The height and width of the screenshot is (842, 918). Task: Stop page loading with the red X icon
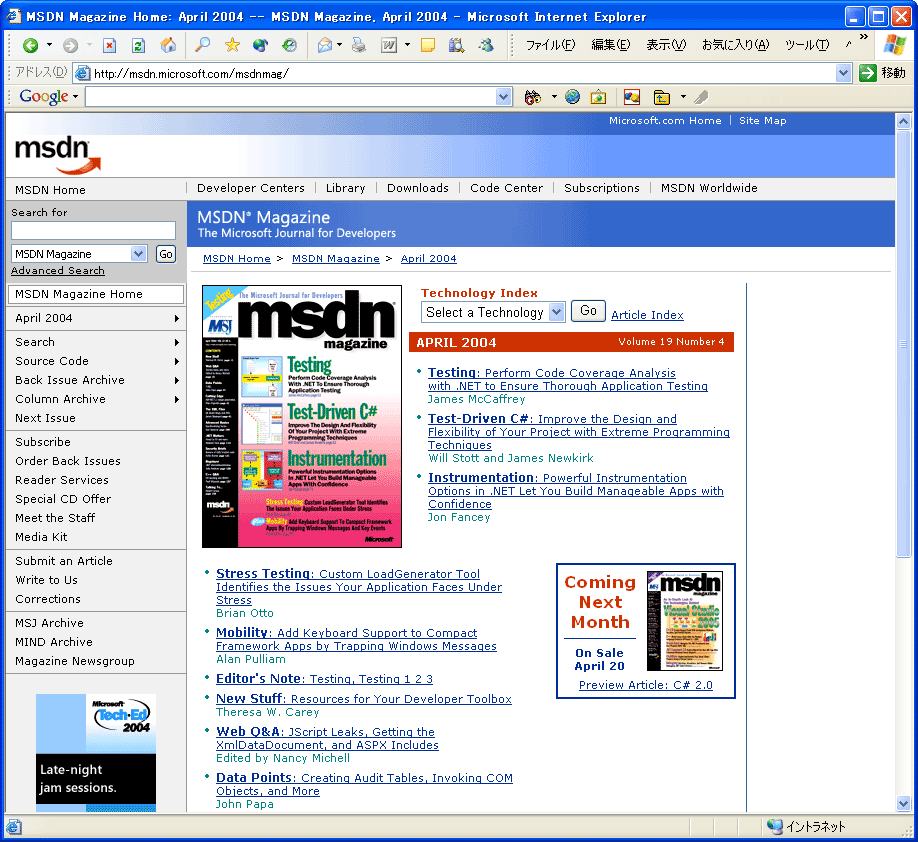click(109, 45)
